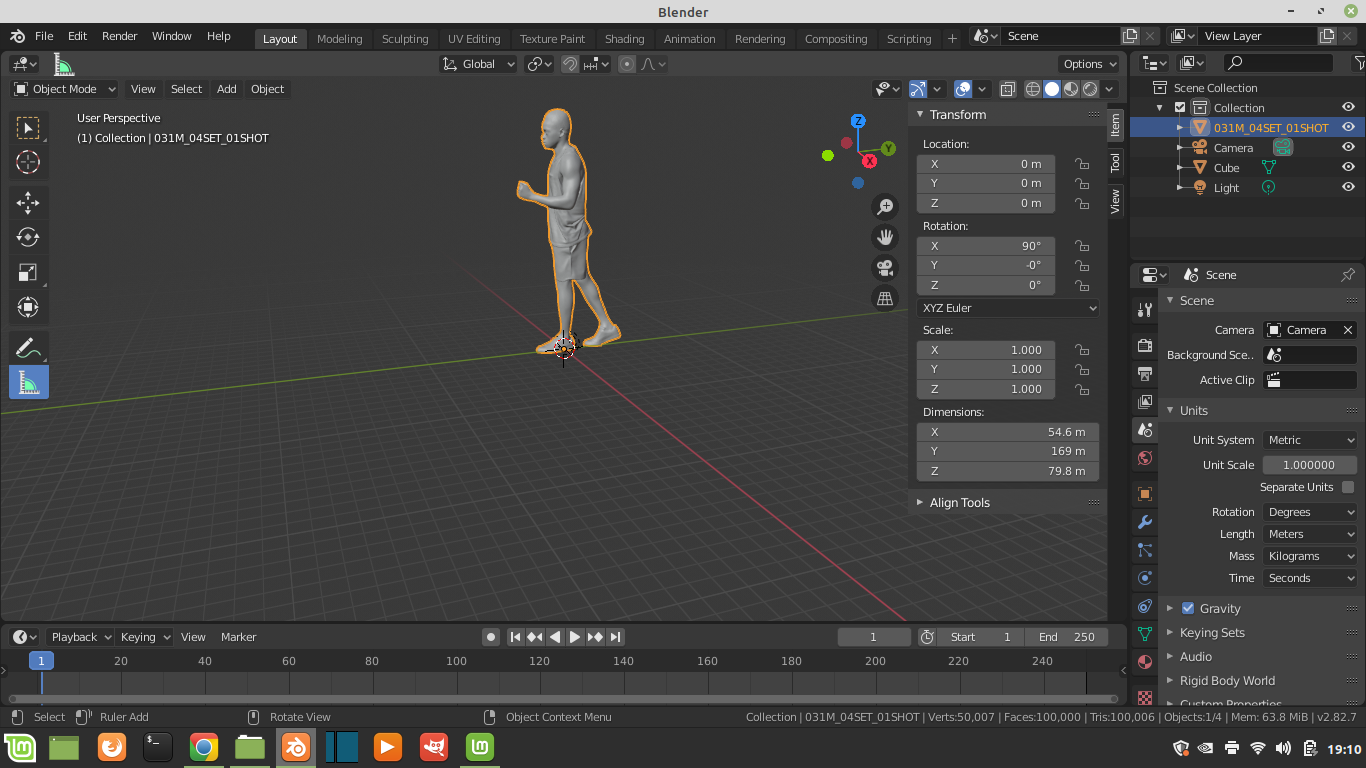
Task: Choose the Move tool
Action: tap(28, 203)
